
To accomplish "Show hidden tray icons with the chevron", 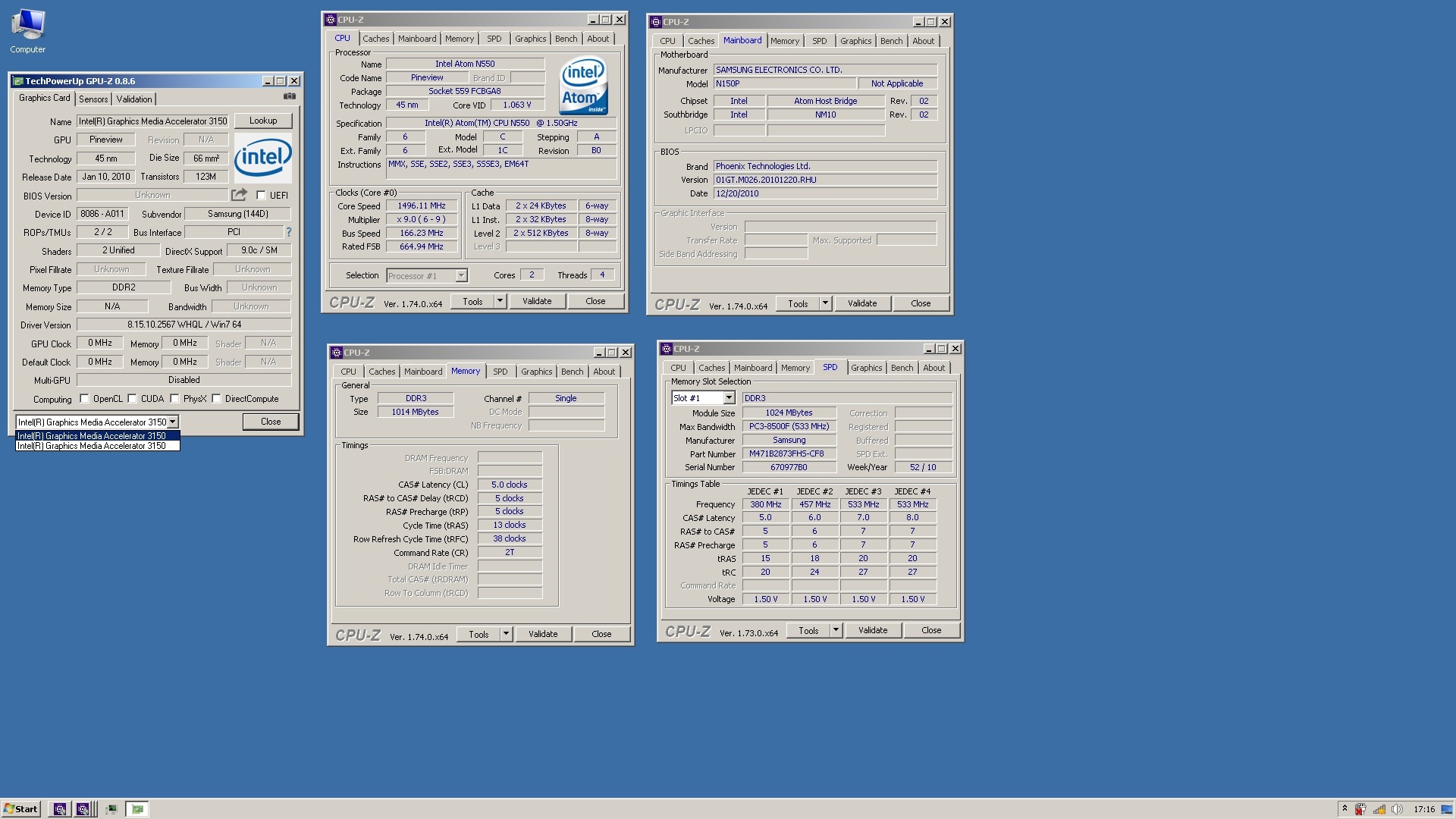I will (x=1345, y=809).
